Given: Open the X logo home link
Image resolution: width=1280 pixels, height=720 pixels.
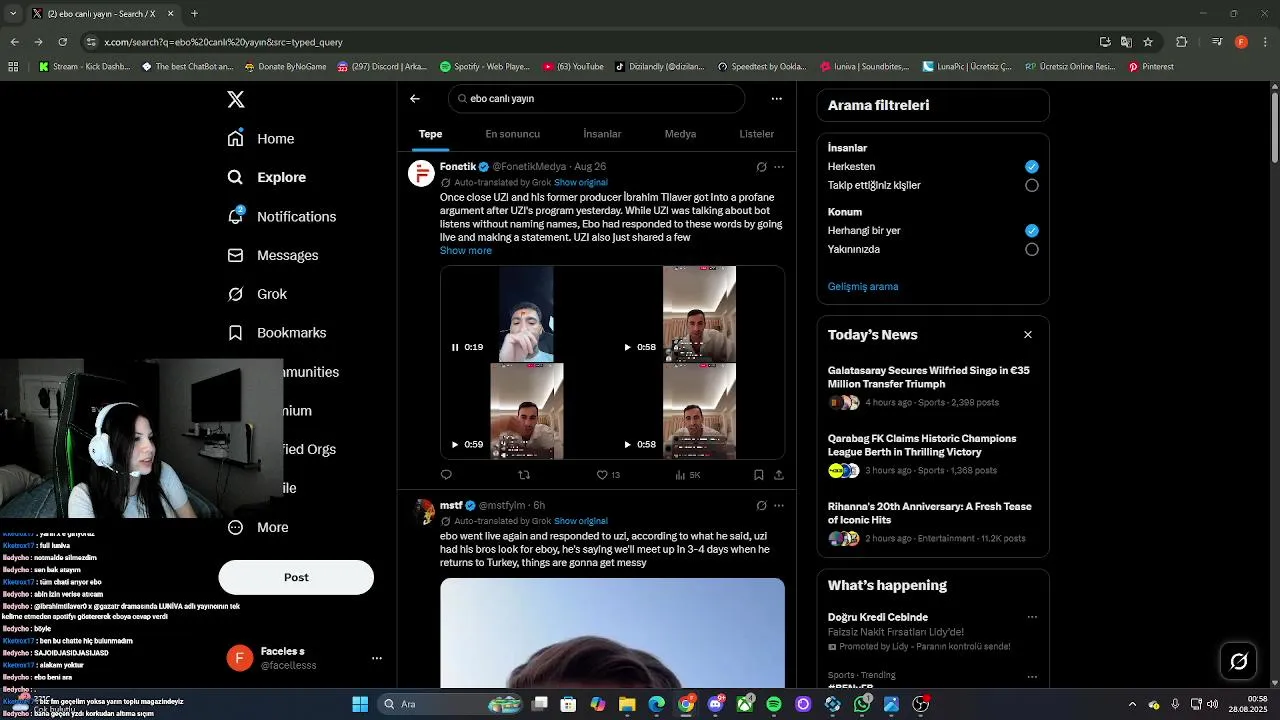Looking at the screenshot, I should coord(236,99).
